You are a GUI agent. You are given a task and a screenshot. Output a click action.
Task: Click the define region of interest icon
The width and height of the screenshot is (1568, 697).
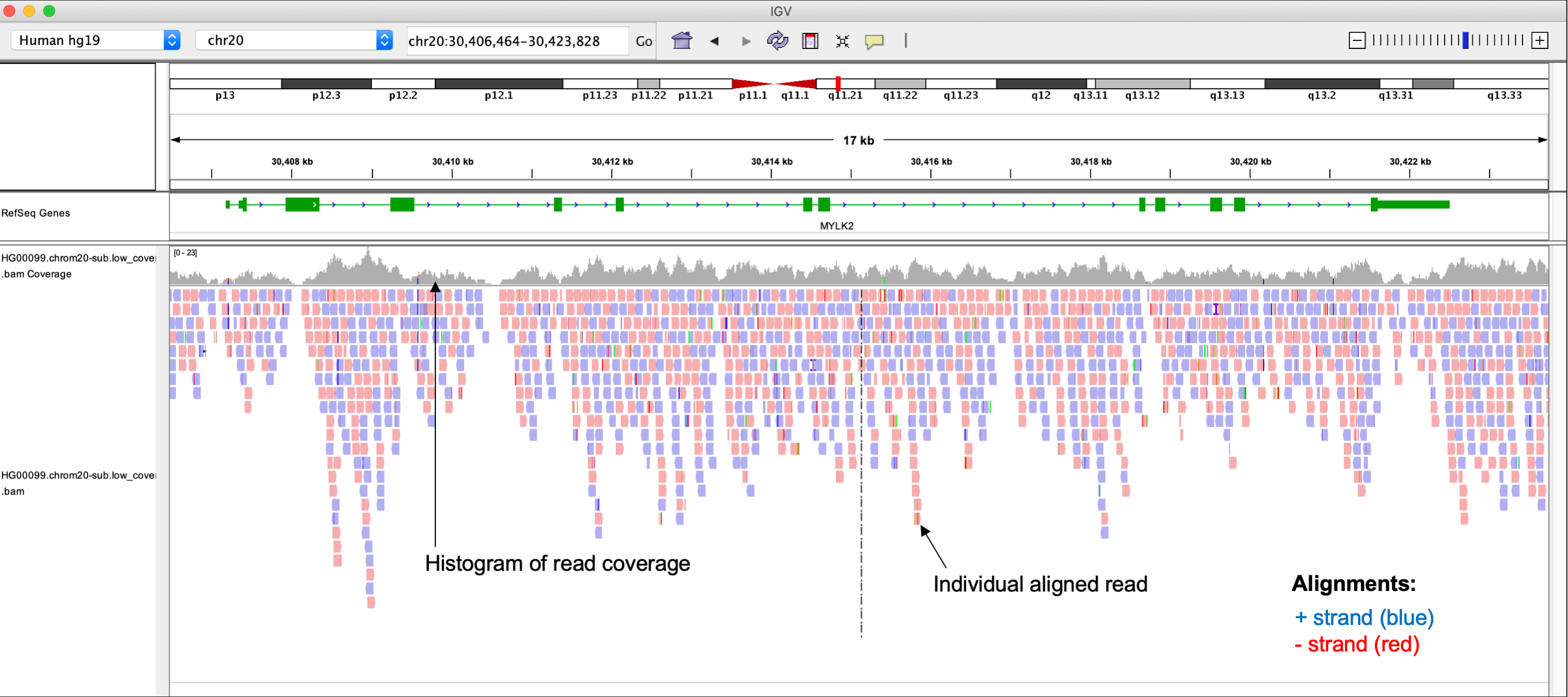[x=810, y=41]
